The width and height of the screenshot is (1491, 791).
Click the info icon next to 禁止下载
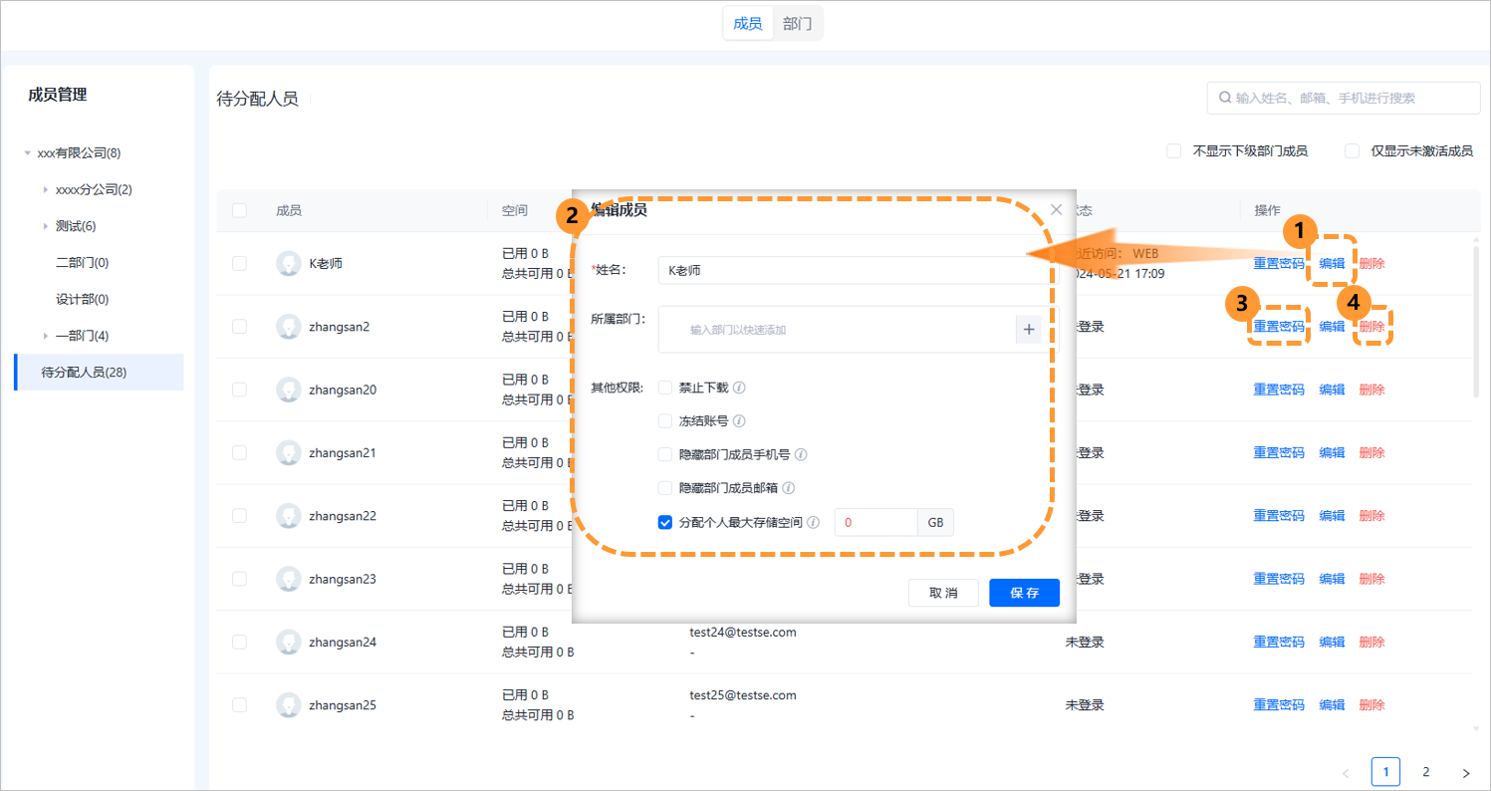[737, 387]
